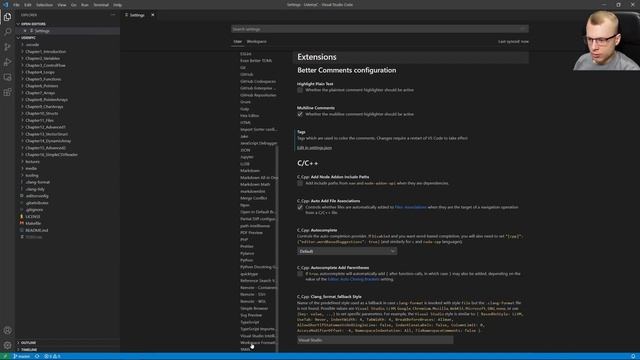Screen dimensions: 640x360
Task: Click the Last synced now label
Action: coord(513,42)
